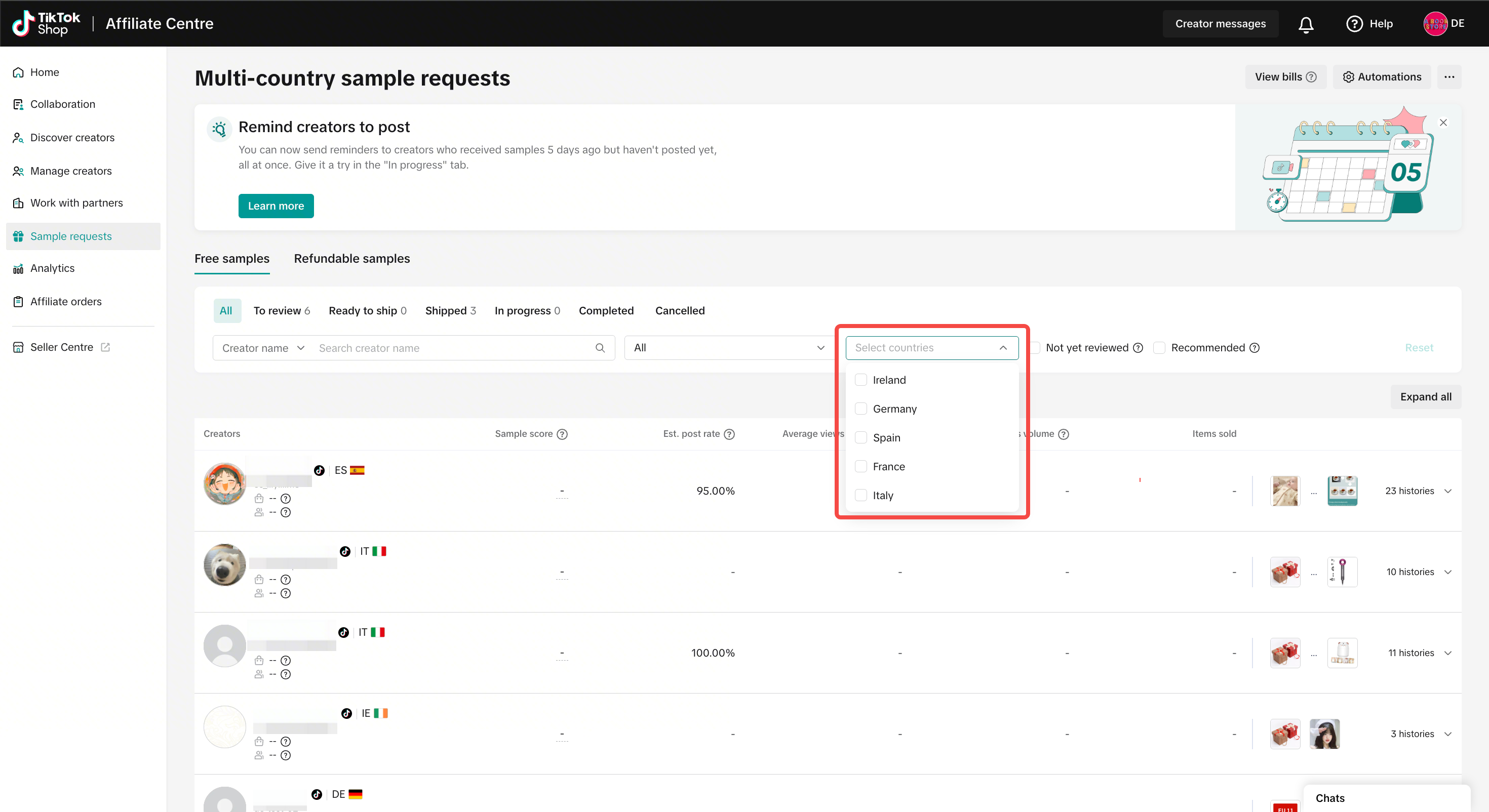Click the Seller Centre external link icon
Screen dimensions: 1489x812
tap(105, 347)
